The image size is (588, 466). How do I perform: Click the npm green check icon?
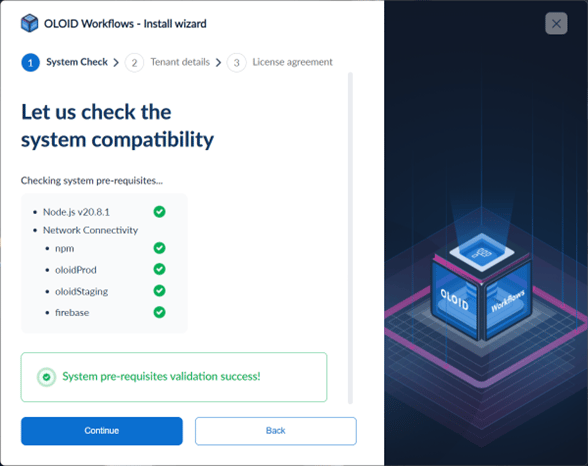click(x=159, y=248)
